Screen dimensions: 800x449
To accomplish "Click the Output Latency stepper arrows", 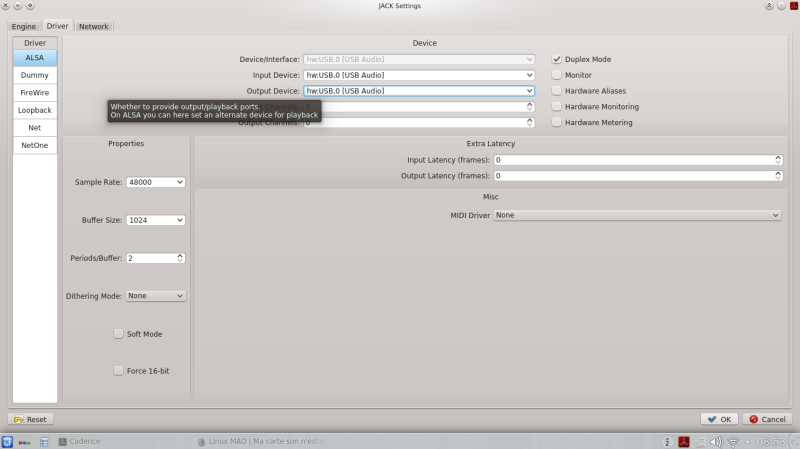I will (x=778, y=176).
